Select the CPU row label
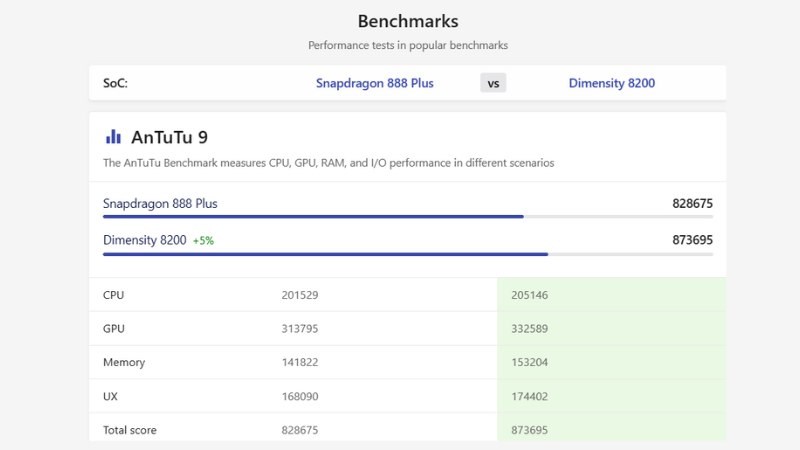This screenshot has width=800, height=450. pos(114,295)
